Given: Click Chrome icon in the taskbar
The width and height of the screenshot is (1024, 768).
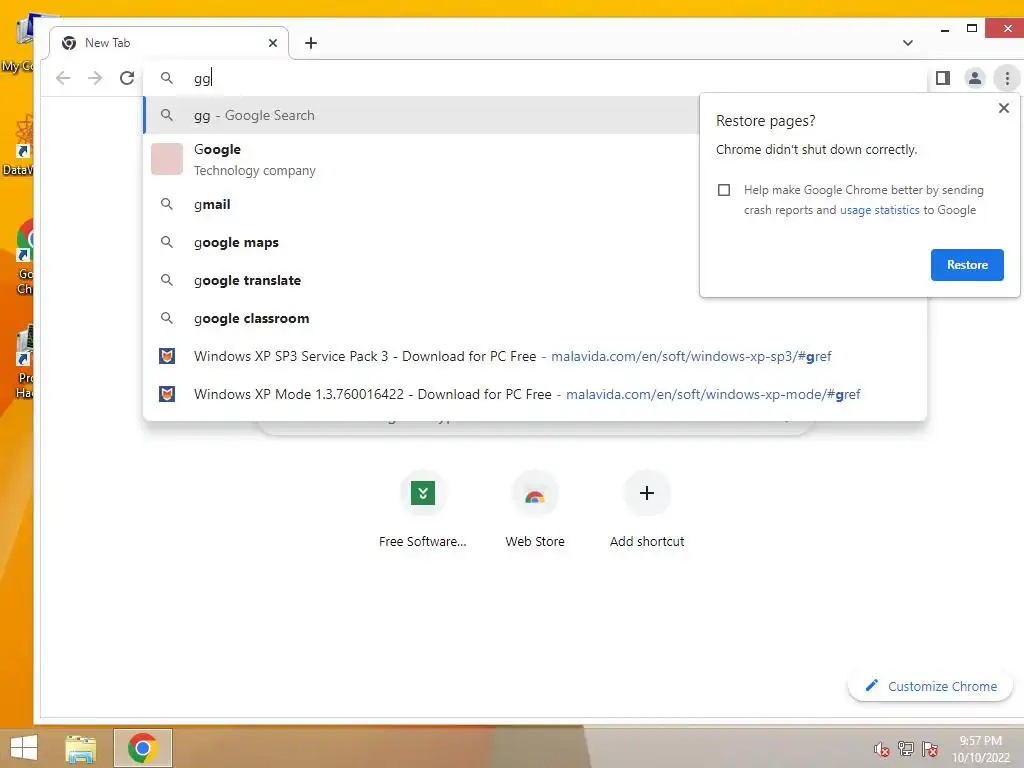Looking at the screenshot, I should [x=142, y=748].
